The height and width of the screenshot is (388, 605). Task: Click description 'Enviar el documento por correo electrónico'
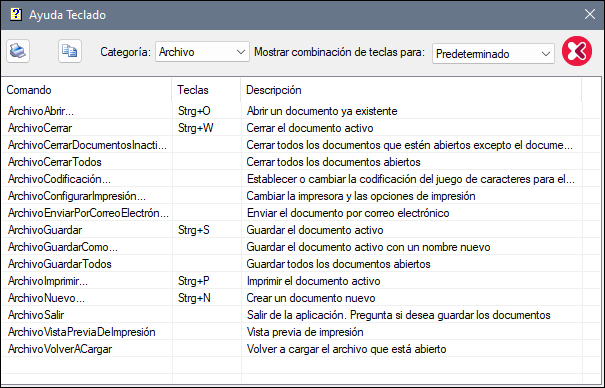pos(348,213)
